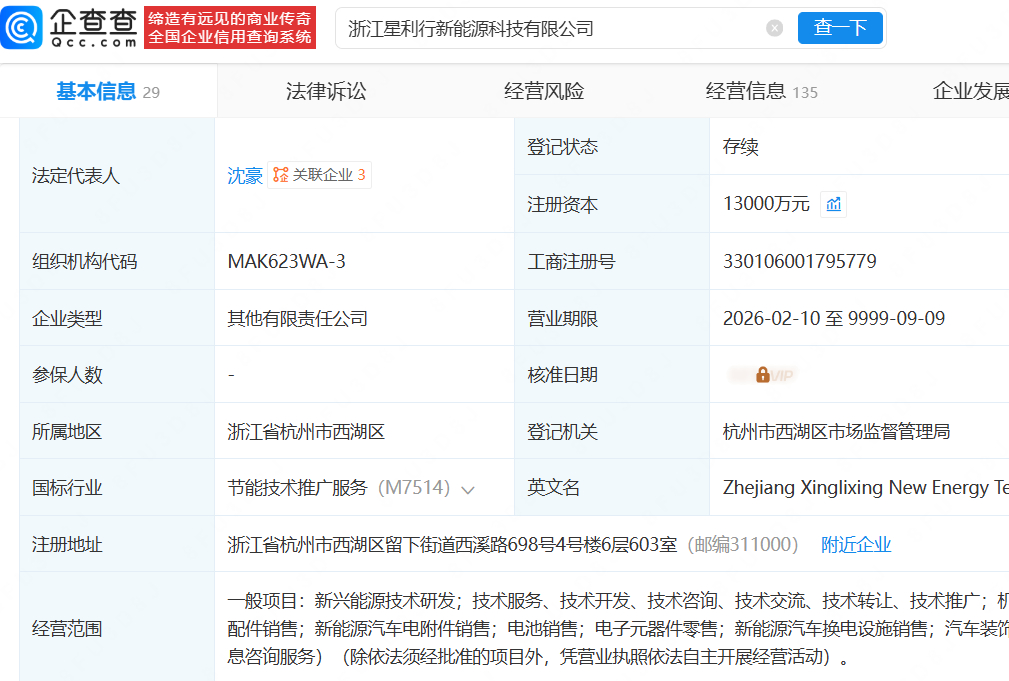Select the 法定代表人 label cell
Viewport: 1009px width, 681px height.
117,175
